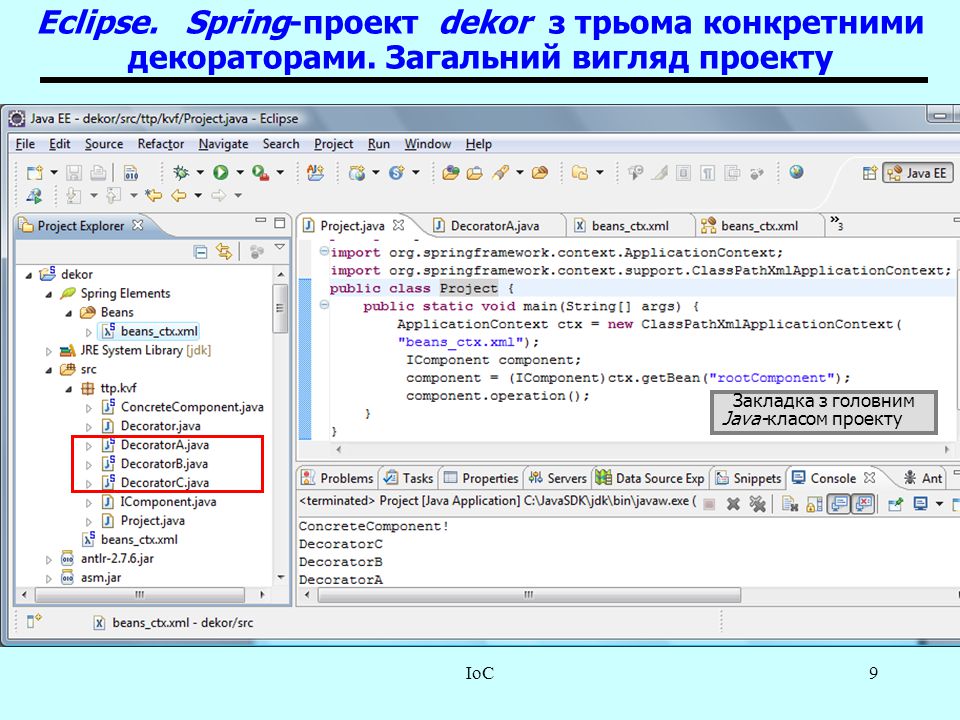Click the Open Task folder icon
960x720 pixels.
pos(474,173)
